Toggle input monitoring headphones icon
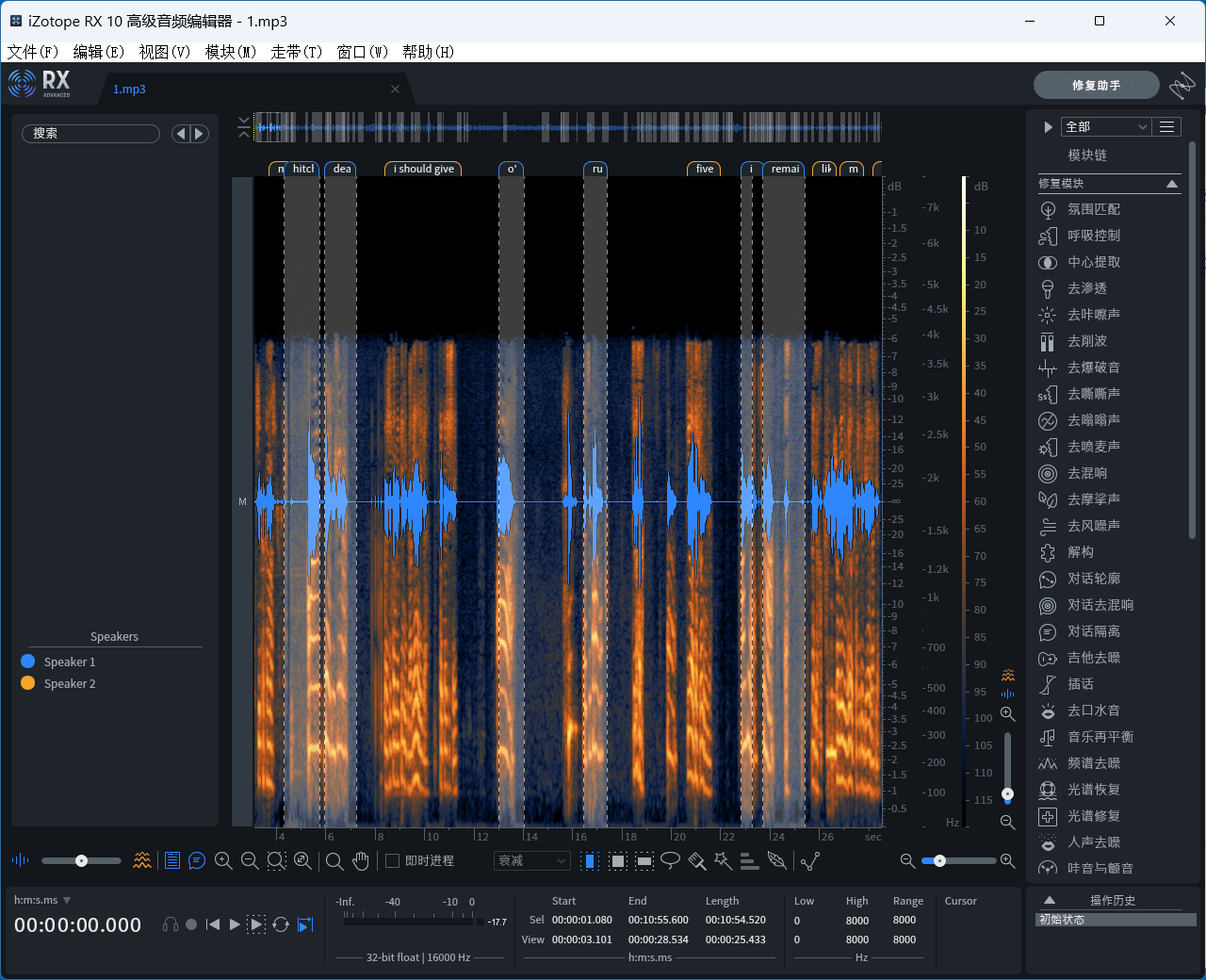Image resolution: width=1206 pixels, height=980 pixels. 171,924
